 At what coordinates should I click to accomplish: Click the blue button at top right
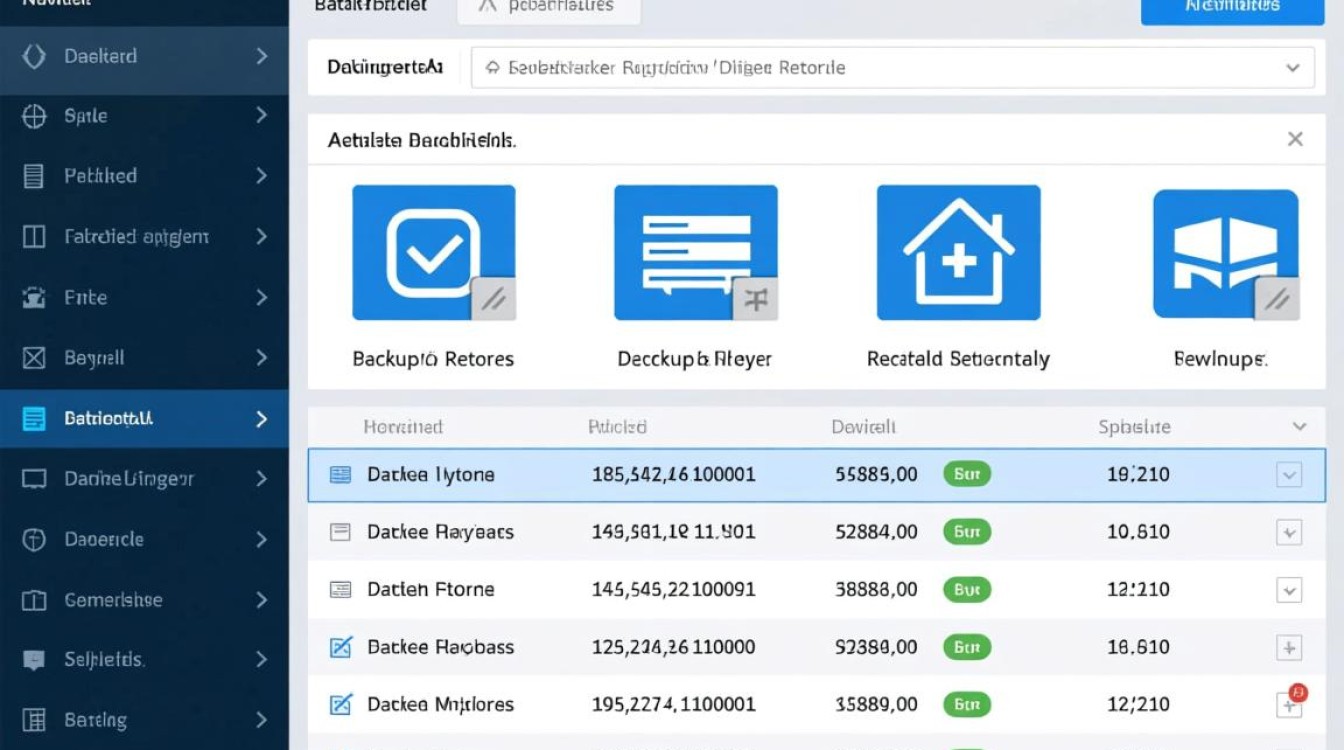(1231, 8)
